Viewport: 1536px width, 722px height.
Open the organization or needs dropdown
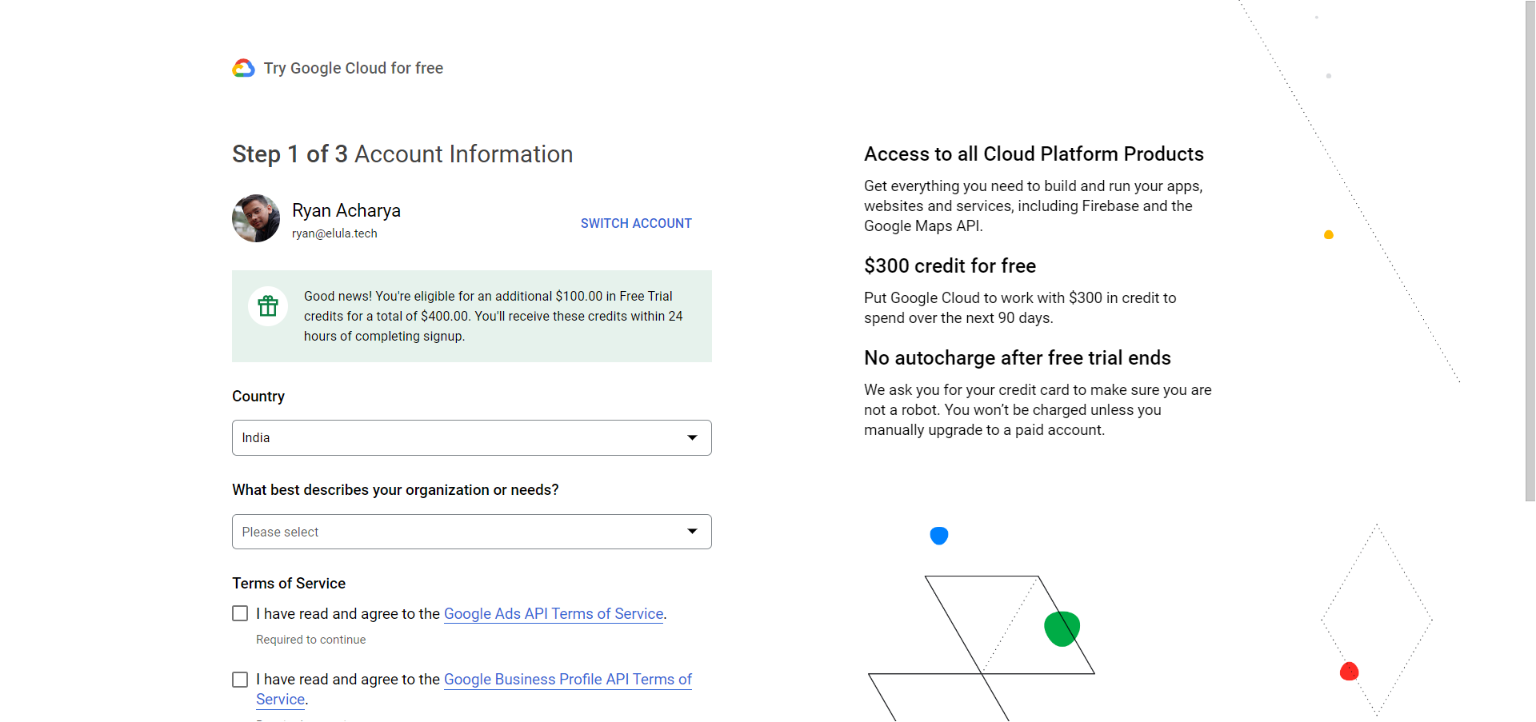[472, 532]
